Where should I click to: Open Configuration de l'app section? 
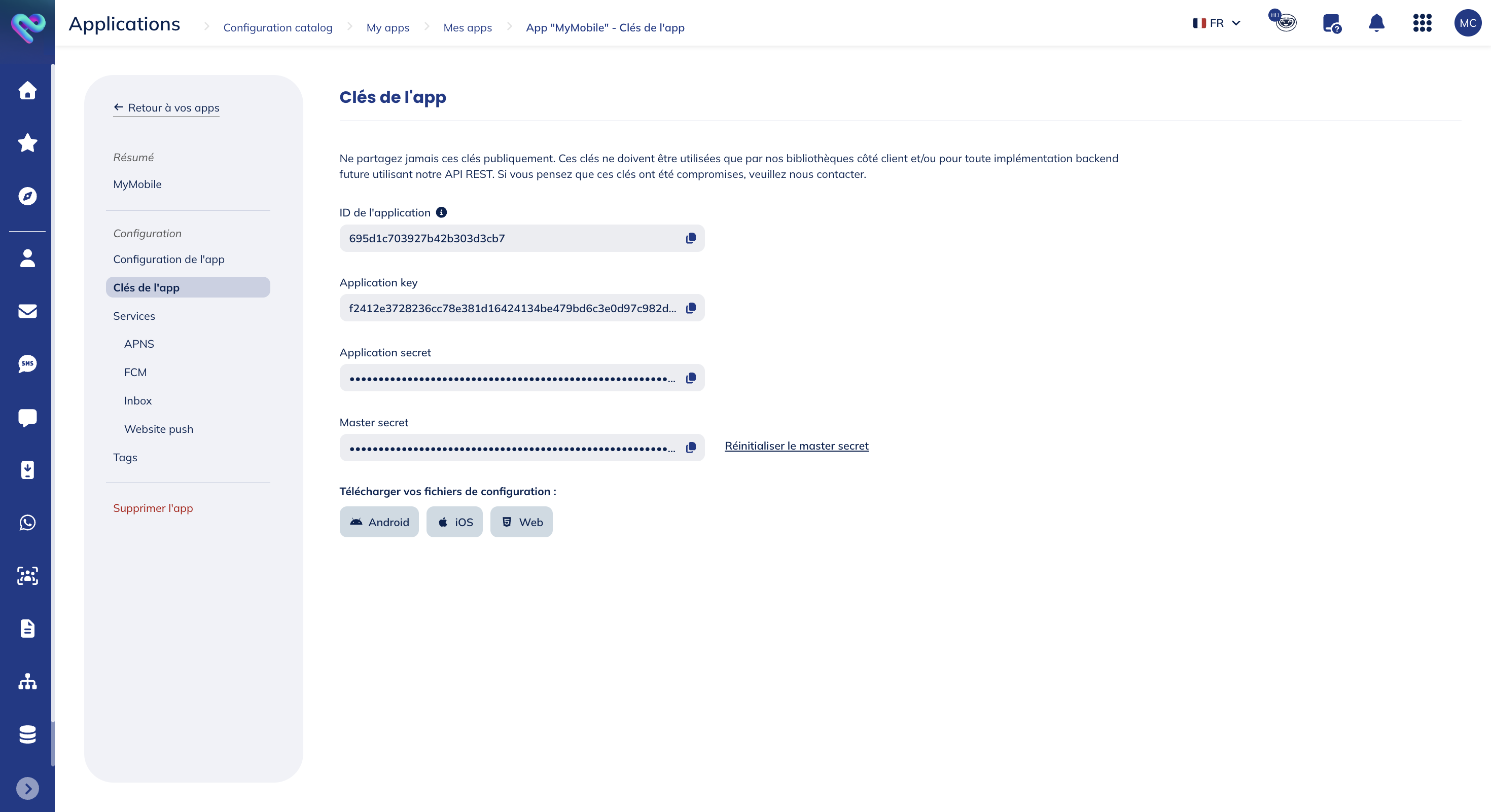coord(168,259)
